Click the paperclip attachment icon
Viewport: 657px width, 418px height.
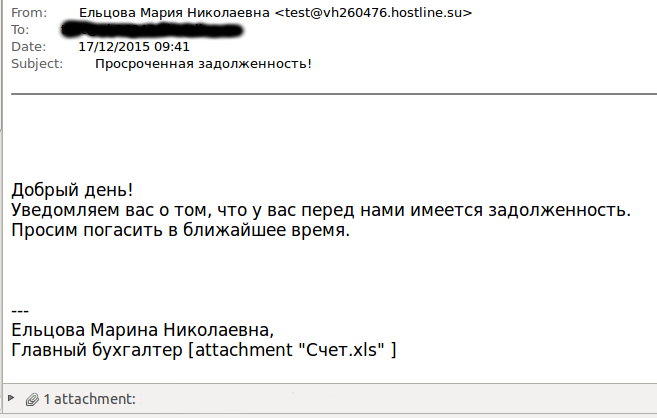click(32, 400)
